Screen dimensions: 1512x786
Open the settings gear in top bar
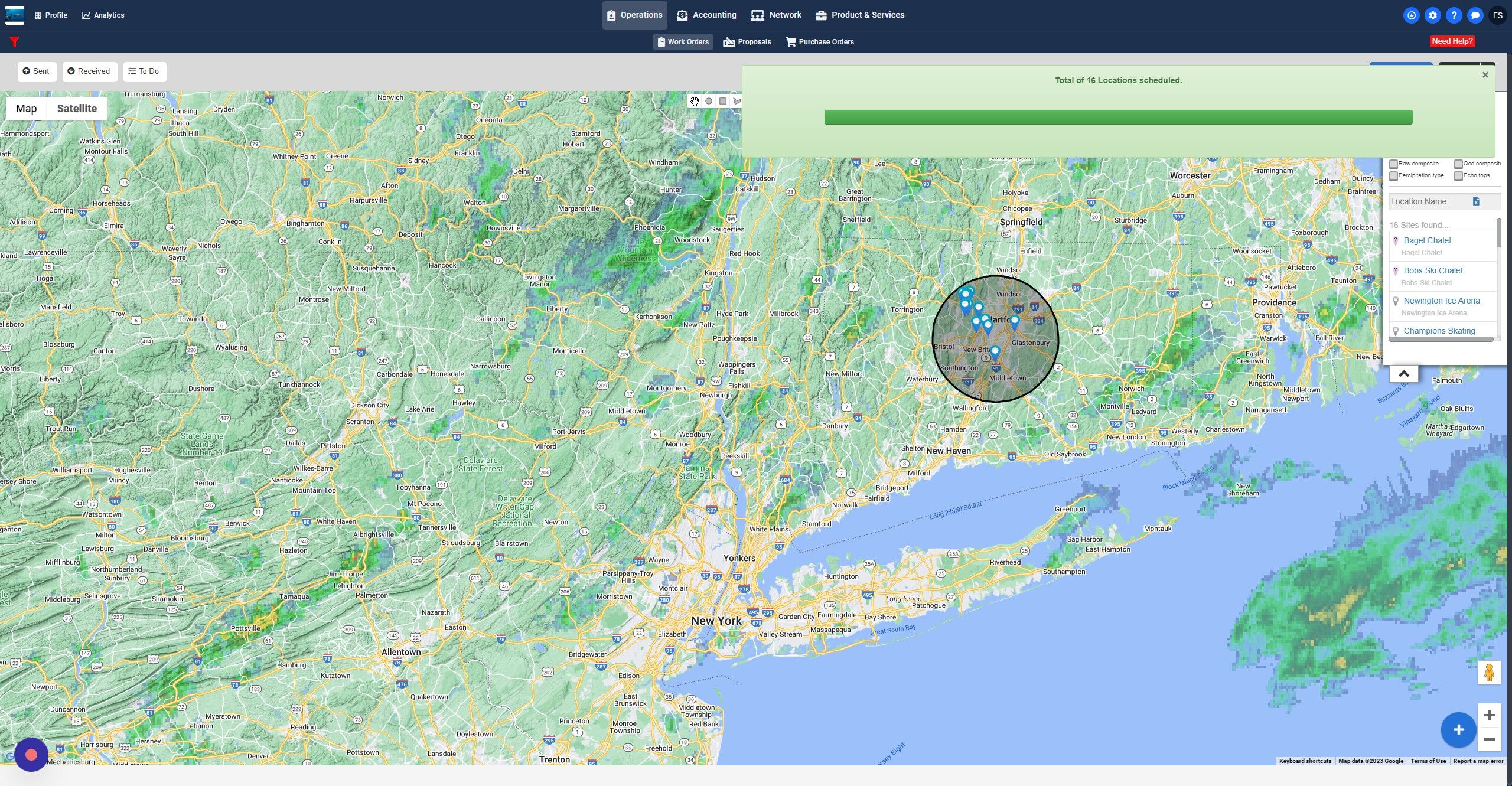pyautogui.click(x=1432, y=15)
